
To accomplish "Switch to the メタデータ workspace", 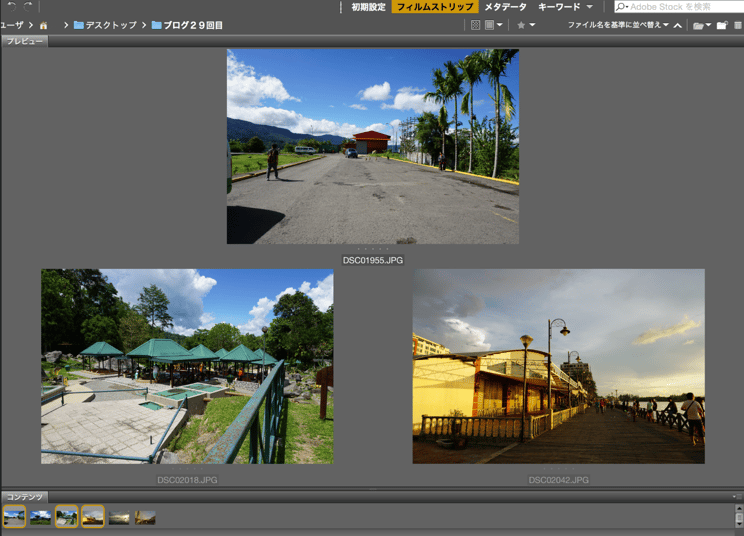I will pos(505,7).
